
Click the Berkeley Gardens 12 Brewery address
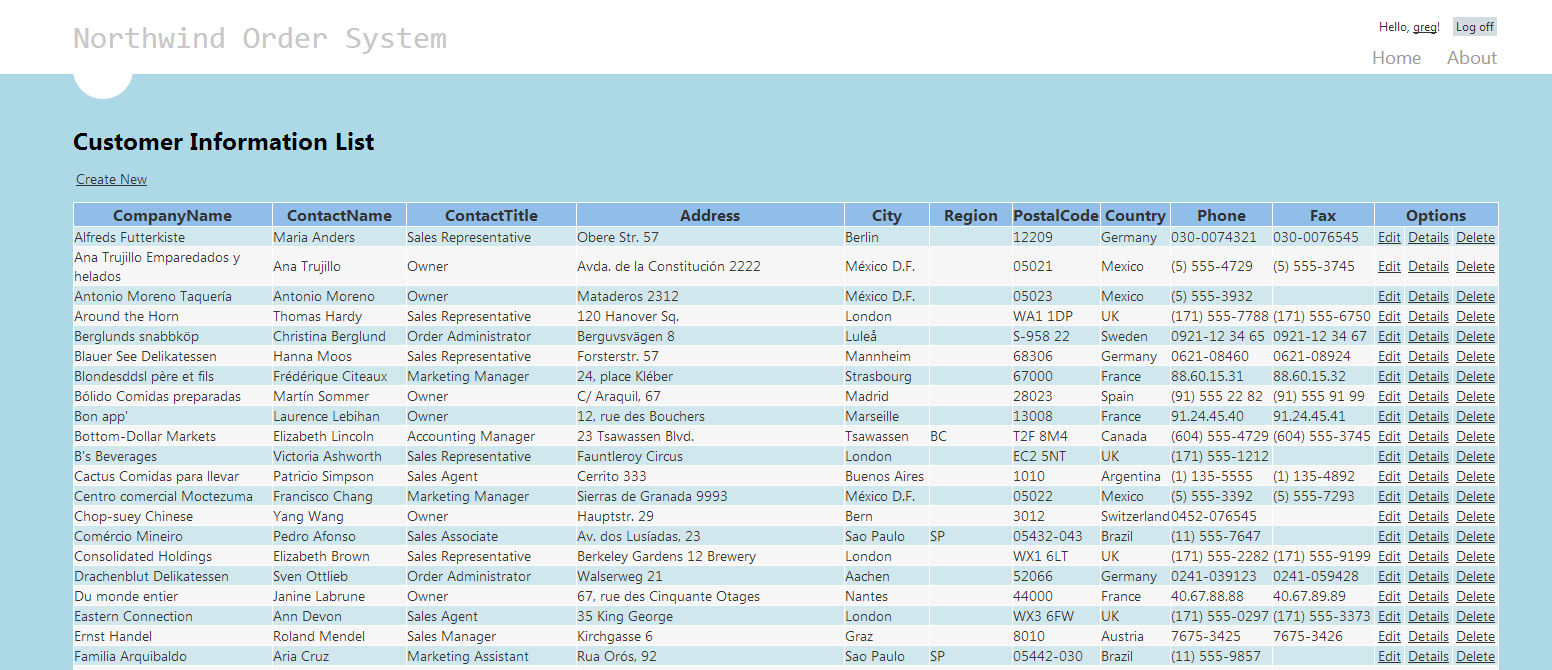pos(710,556)
